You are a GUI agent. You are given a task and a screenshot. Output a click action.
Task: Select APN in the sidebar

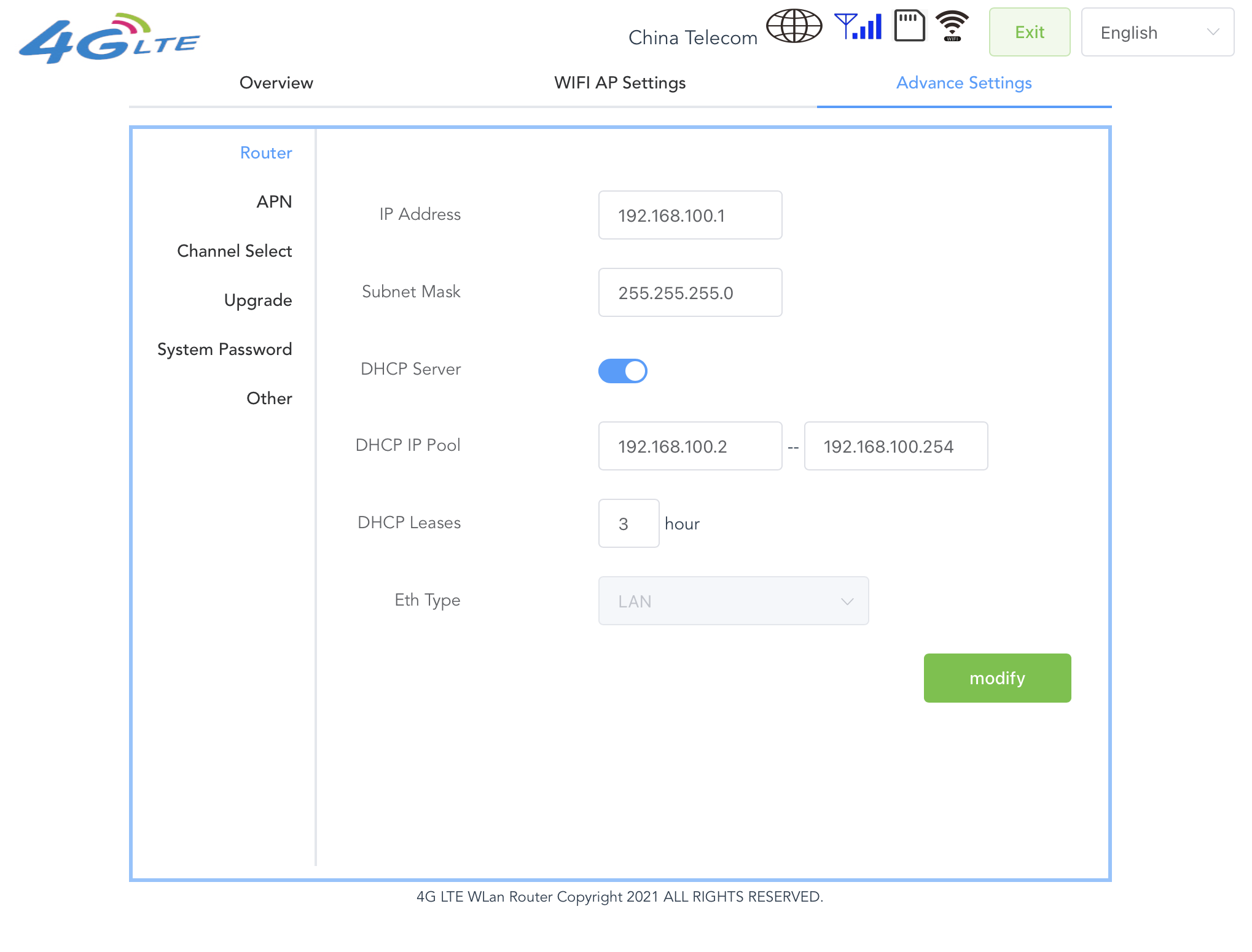coord(274,202)
